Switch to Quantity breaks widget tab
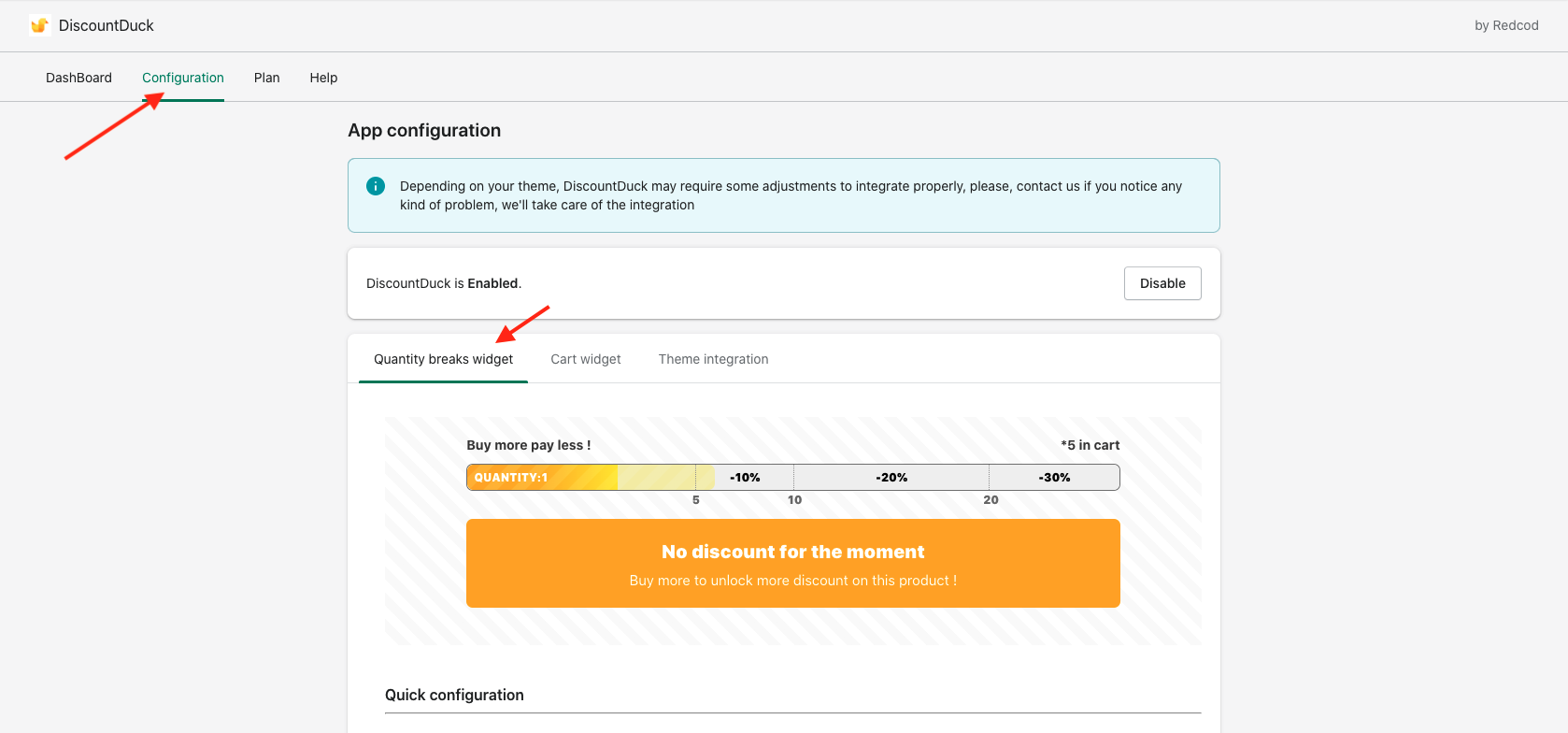The width and height of the screenshot is (1568, 733). 443,359
